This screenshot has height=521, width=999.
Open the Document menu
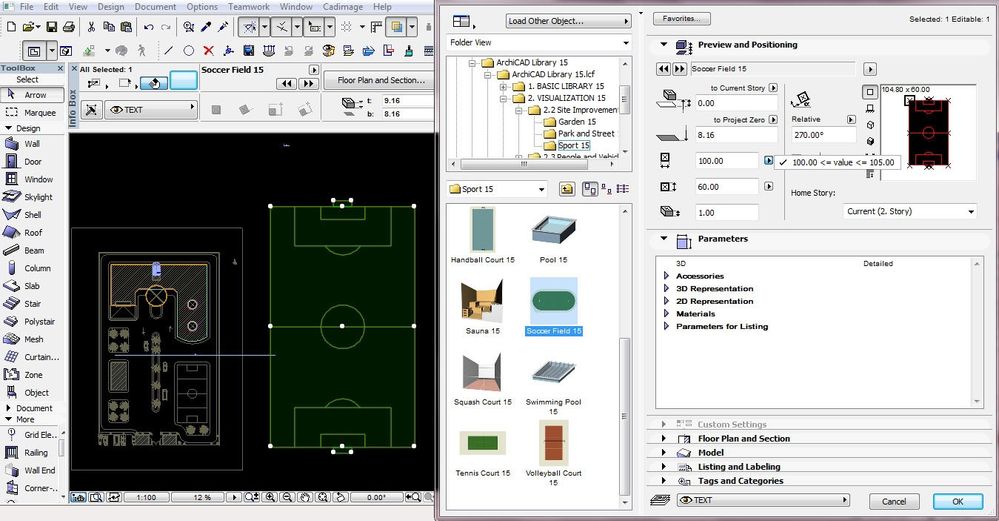pos(155,7)
